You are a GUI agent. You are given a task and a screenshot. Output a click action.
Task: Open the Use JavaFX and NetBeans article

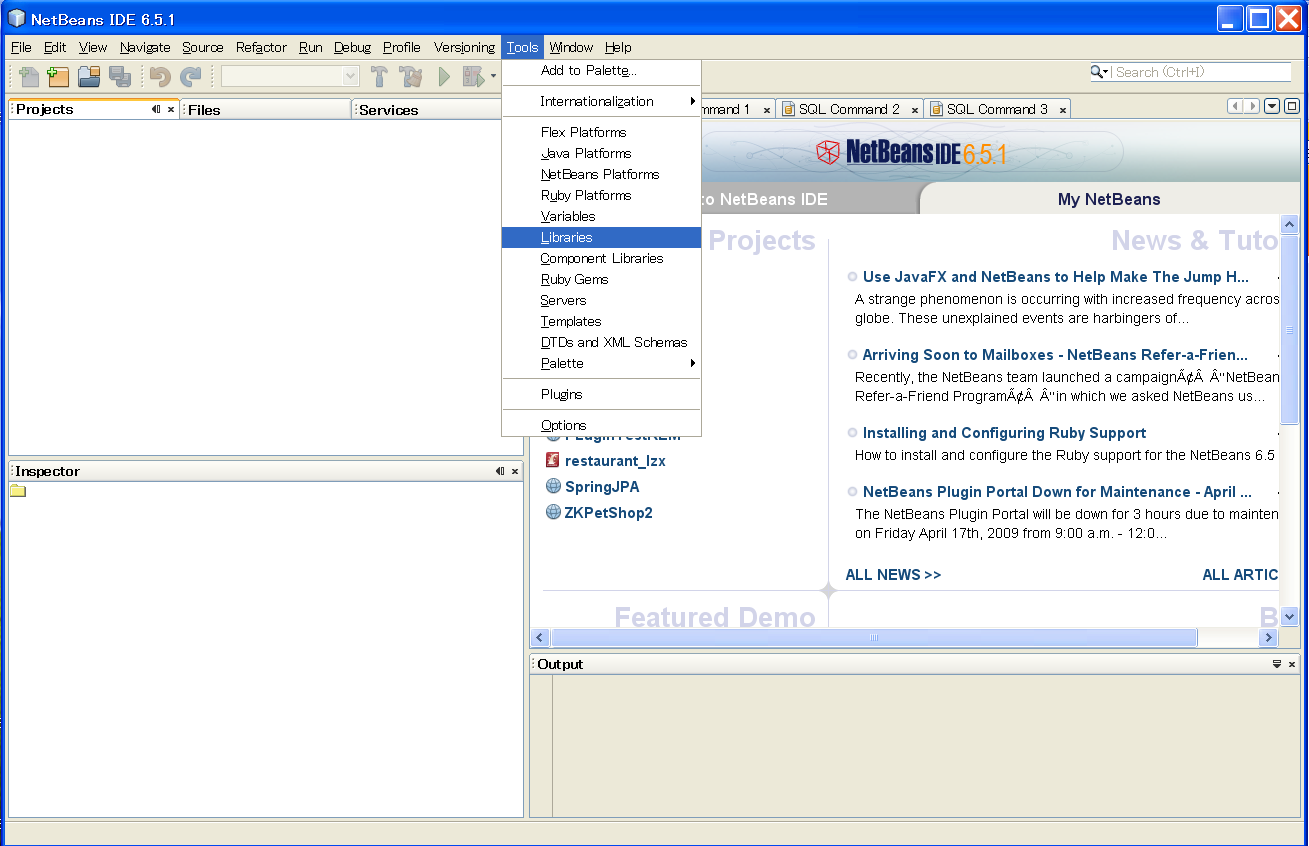point(1055,277)
